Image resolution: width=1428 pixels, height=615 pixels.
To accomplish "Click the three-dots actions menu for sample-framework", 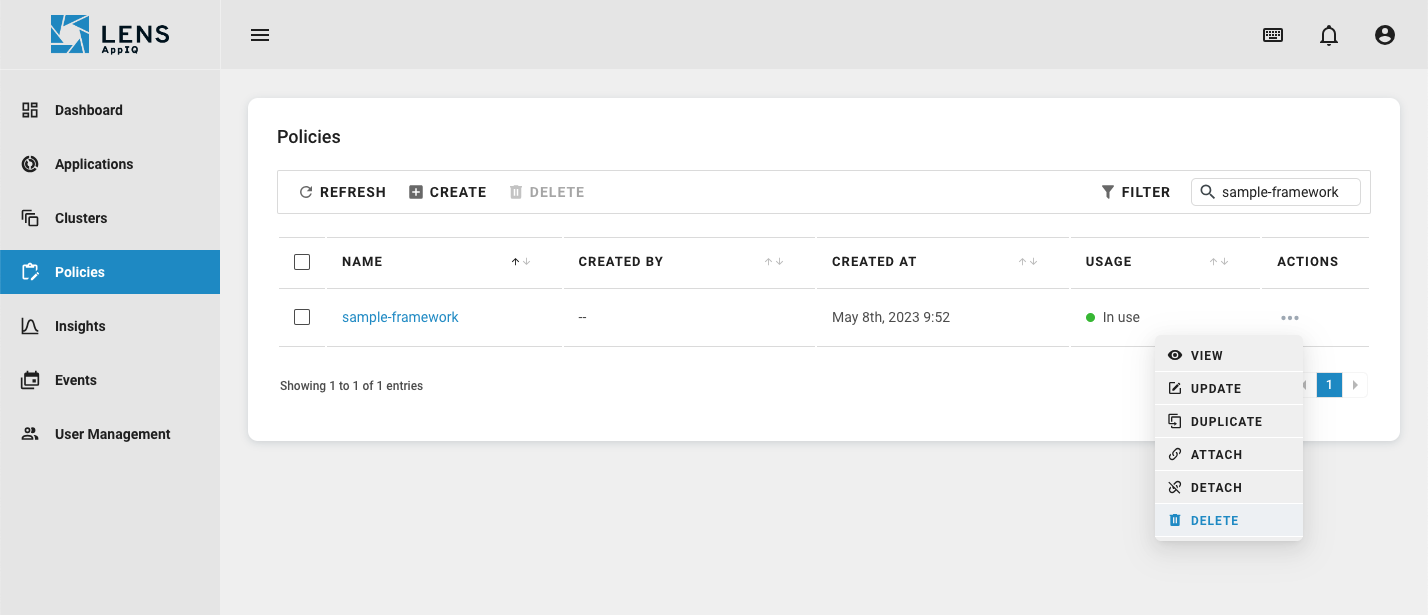I will [x=1290, y=318].
